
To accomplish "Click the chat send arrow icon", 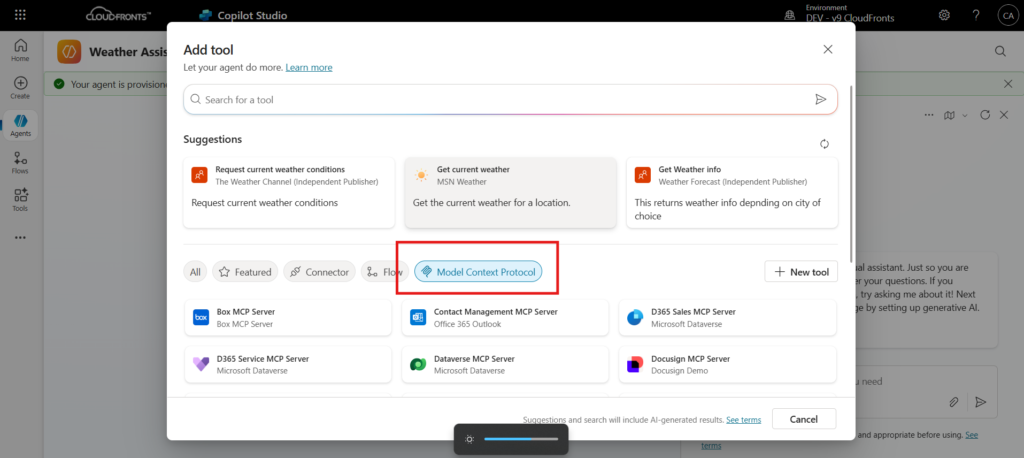I will pos(980,402).
